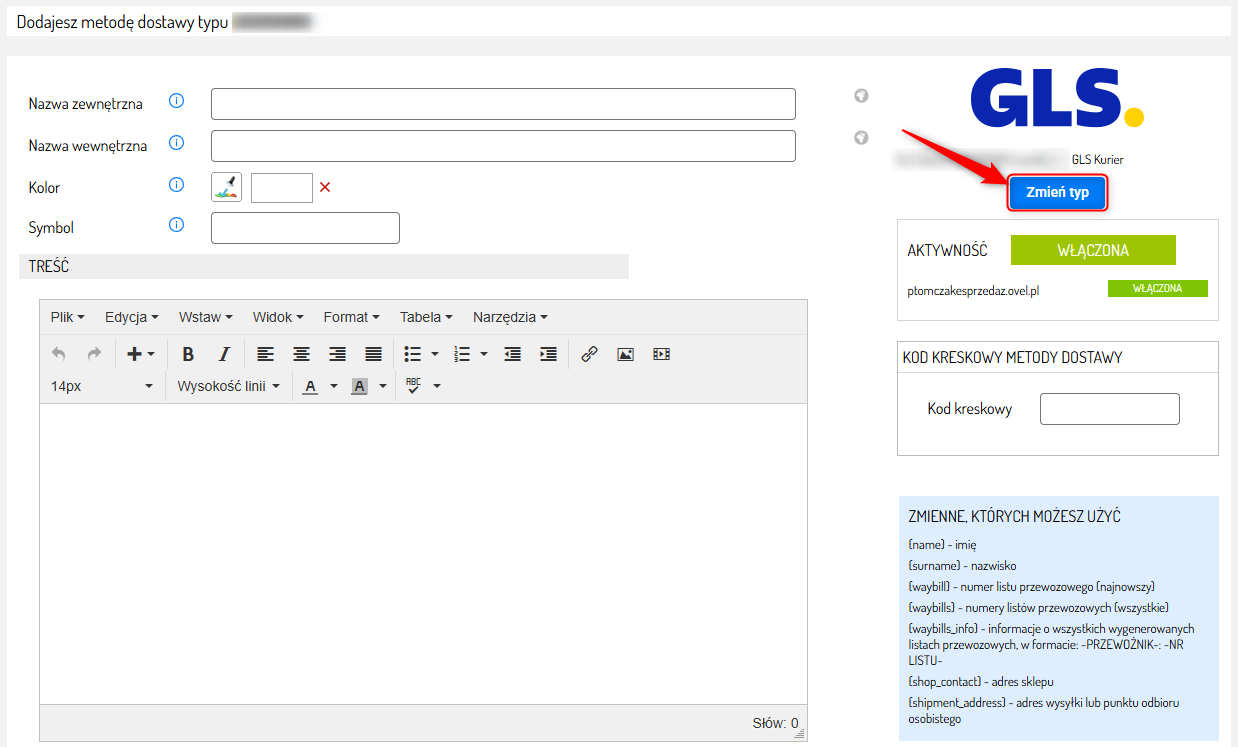Image resolution: width=1238 pixels, height=747 pixels.
Task: Click the {waybills} variable line
Action: [1038, 607]
